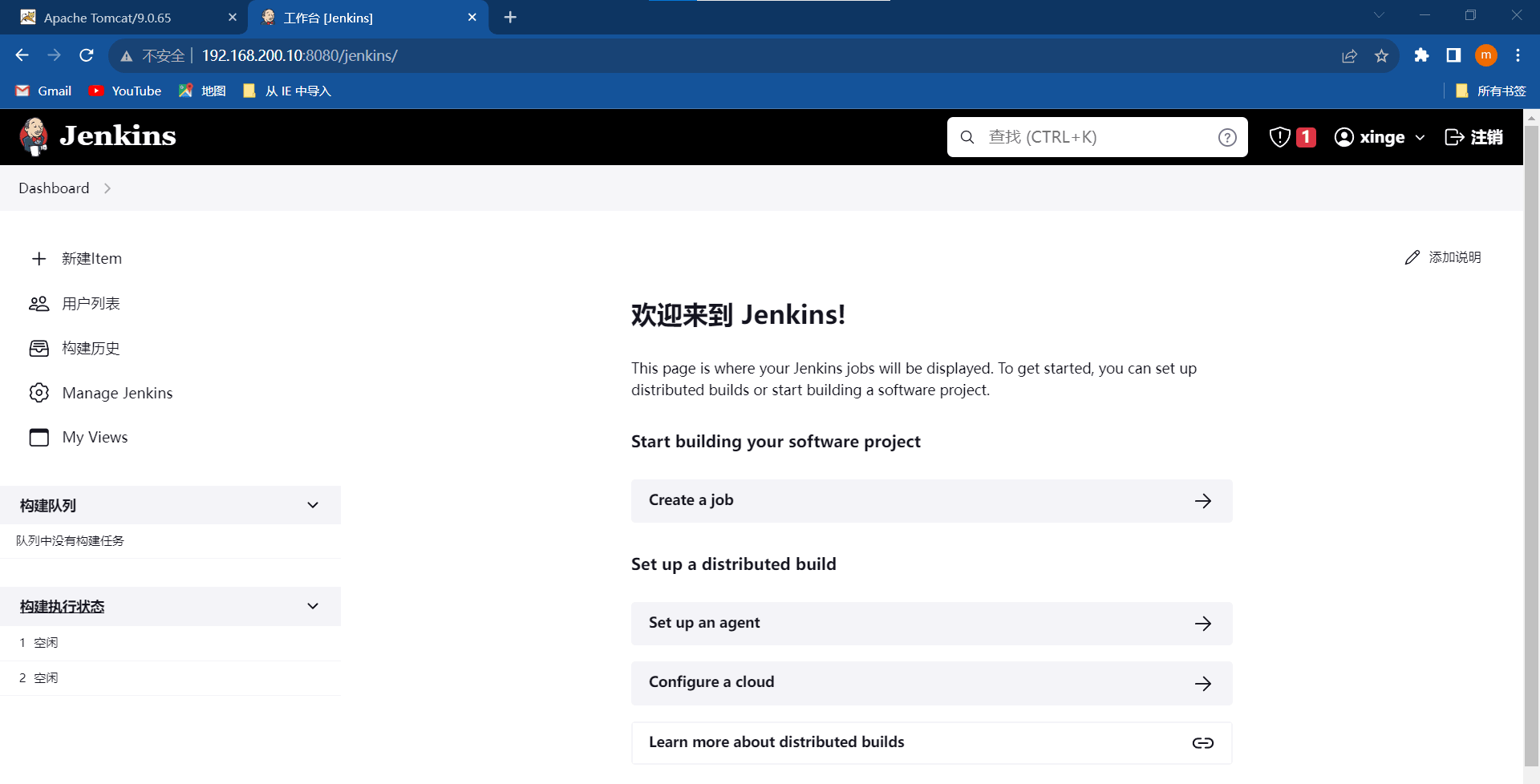Screen dimensions: 1540x784
Task: Click the search magnifier icon
Action: tap(967, 137)
